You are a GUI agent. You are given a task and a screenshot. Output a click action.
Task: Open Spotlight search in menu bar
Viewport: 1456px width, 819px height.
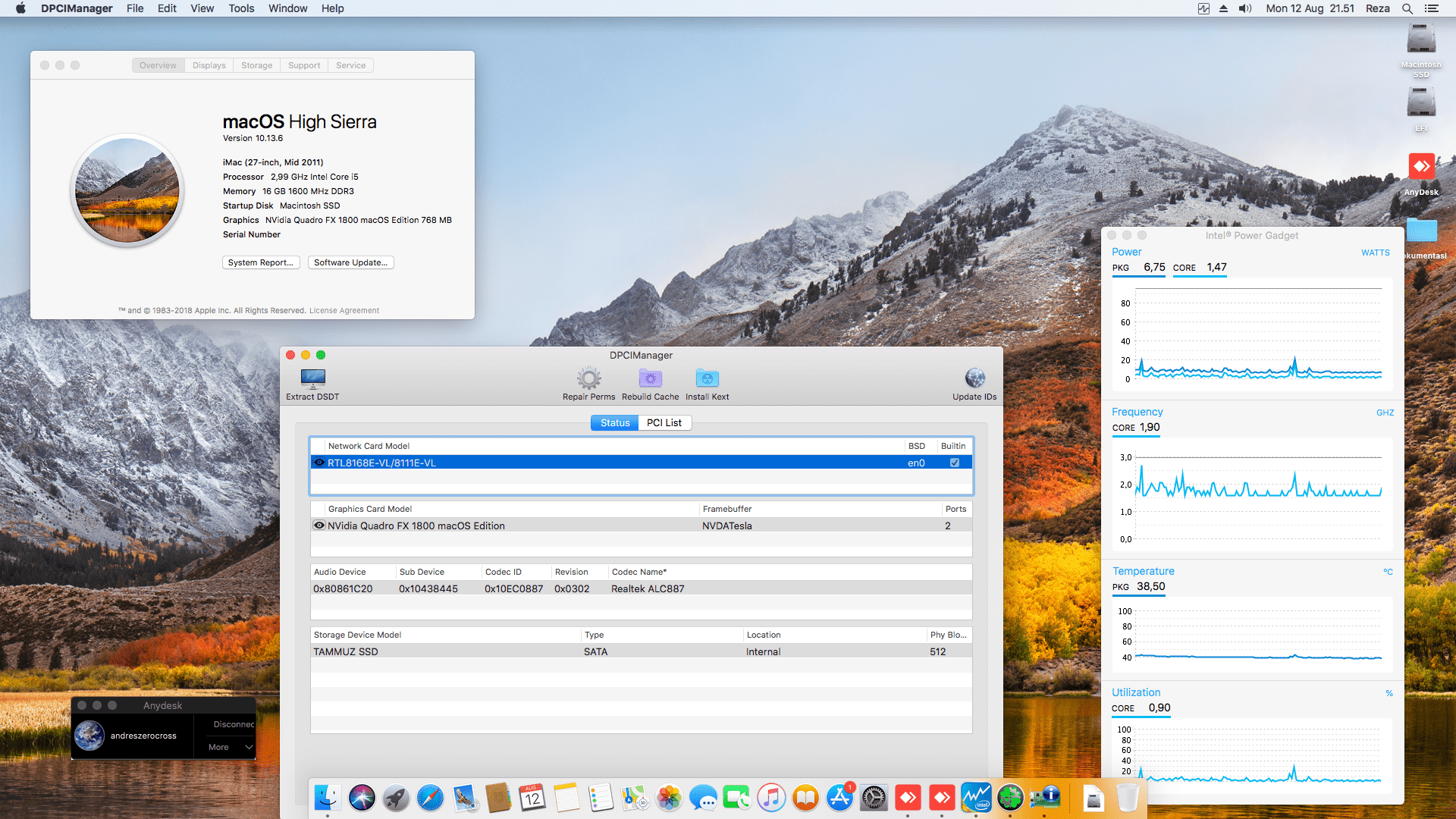pos(1407,8)
